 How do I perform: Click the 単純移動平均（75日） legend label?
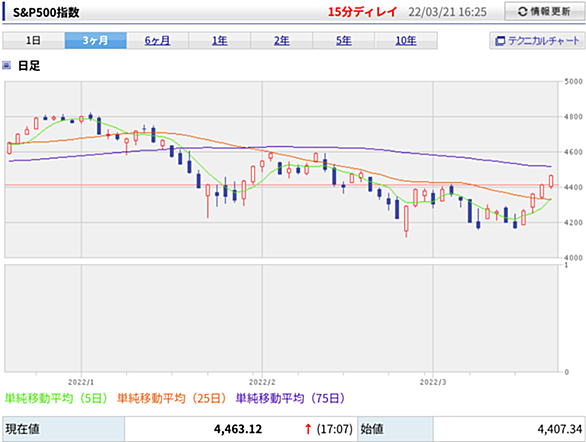pos(290,398)
